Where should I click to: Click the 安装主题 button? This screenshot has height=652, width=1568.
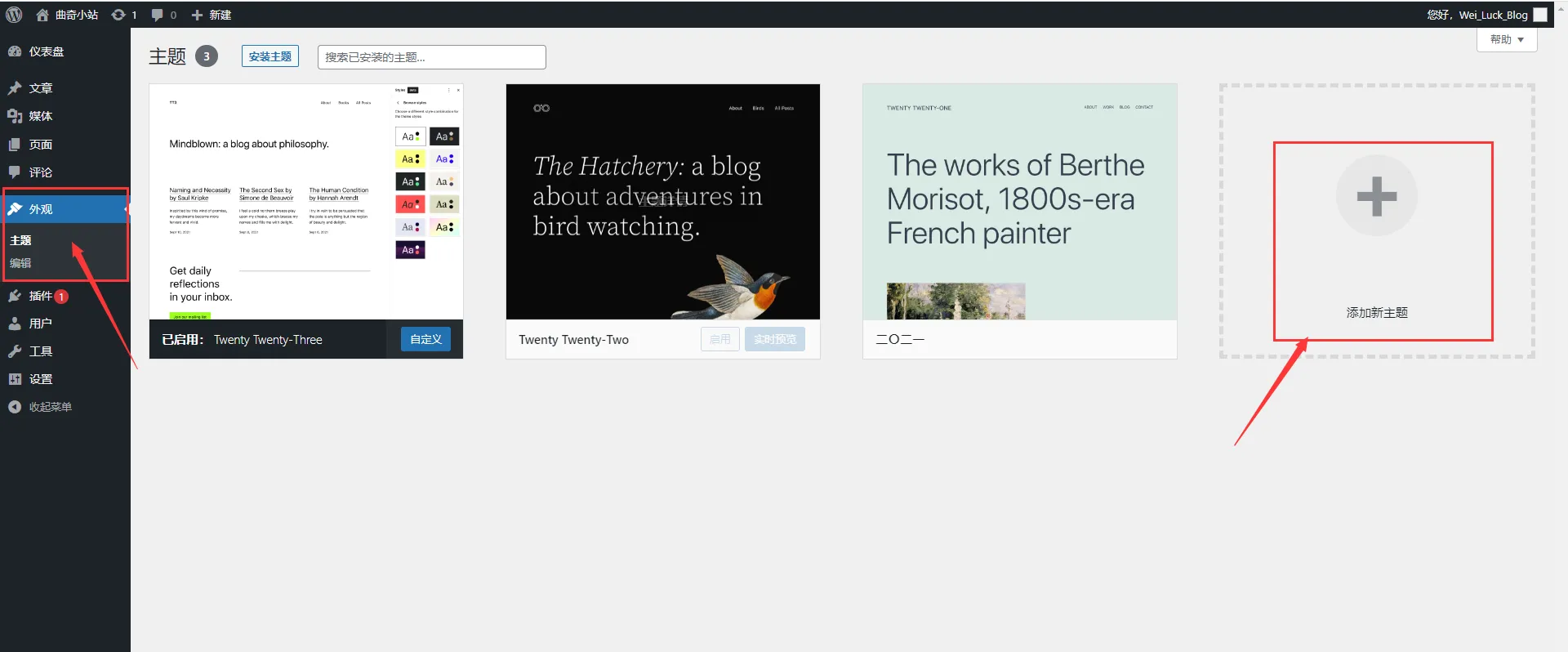pyautogui.click(x=269, y=56)
